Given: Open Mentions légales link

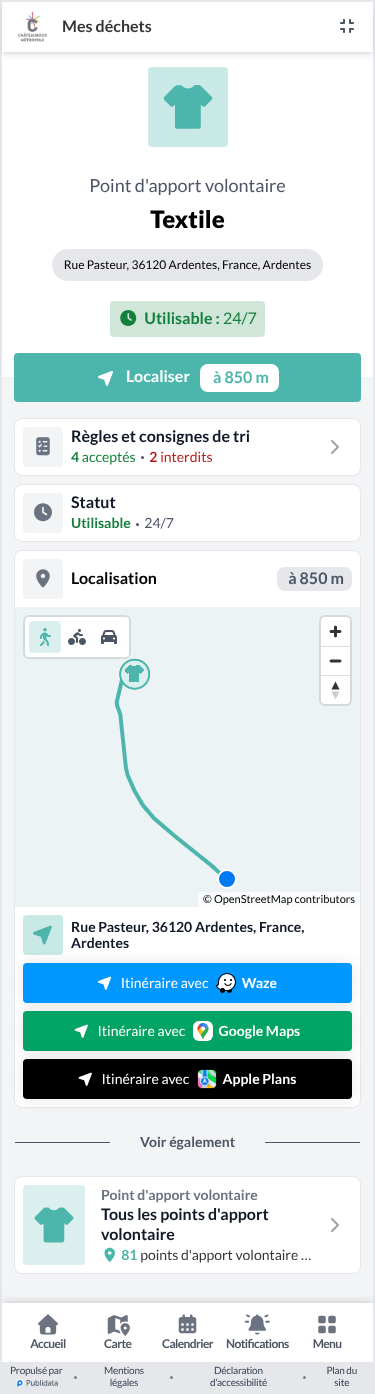Looking at the screenshot, I should pyautogui.click(x=124, y=1376).
